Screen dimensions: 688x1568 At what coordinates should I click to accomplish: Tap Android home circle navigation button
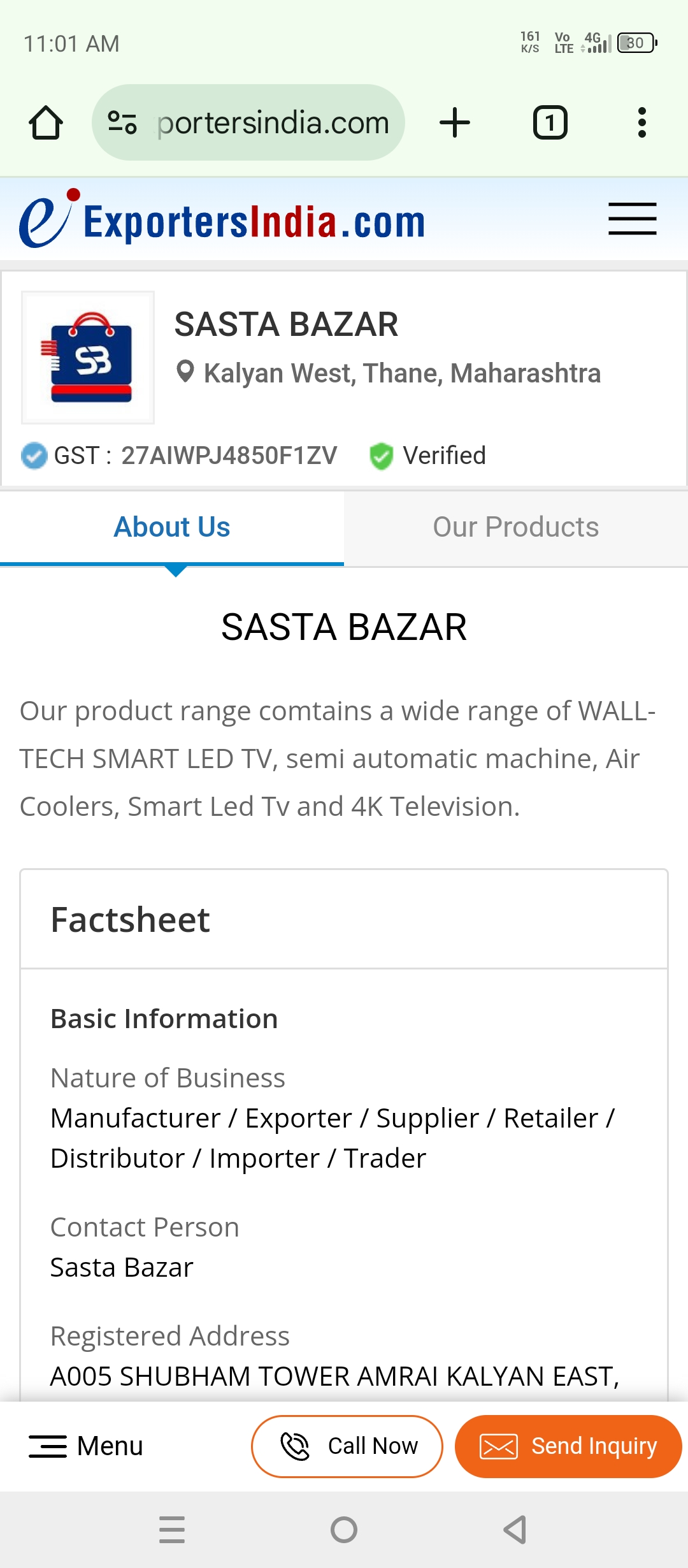tap(344, 1530)
